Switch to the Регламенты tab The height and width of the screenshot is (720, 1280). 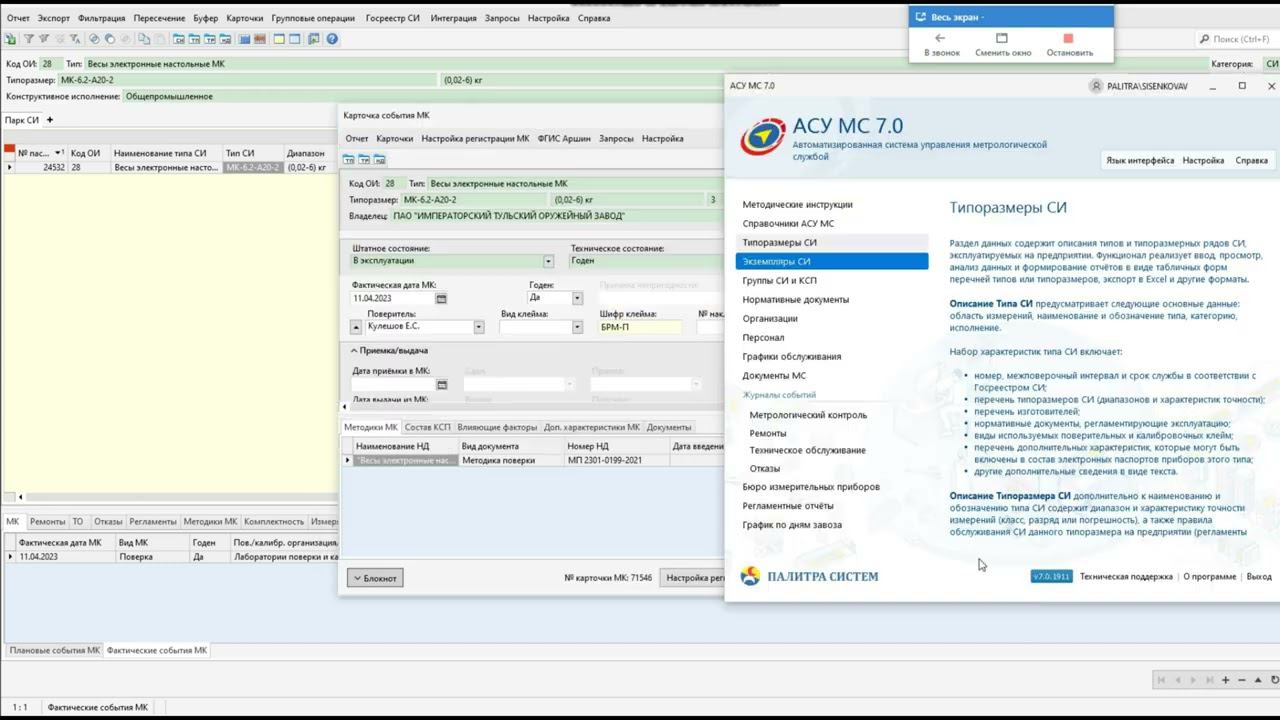point(153,521)
